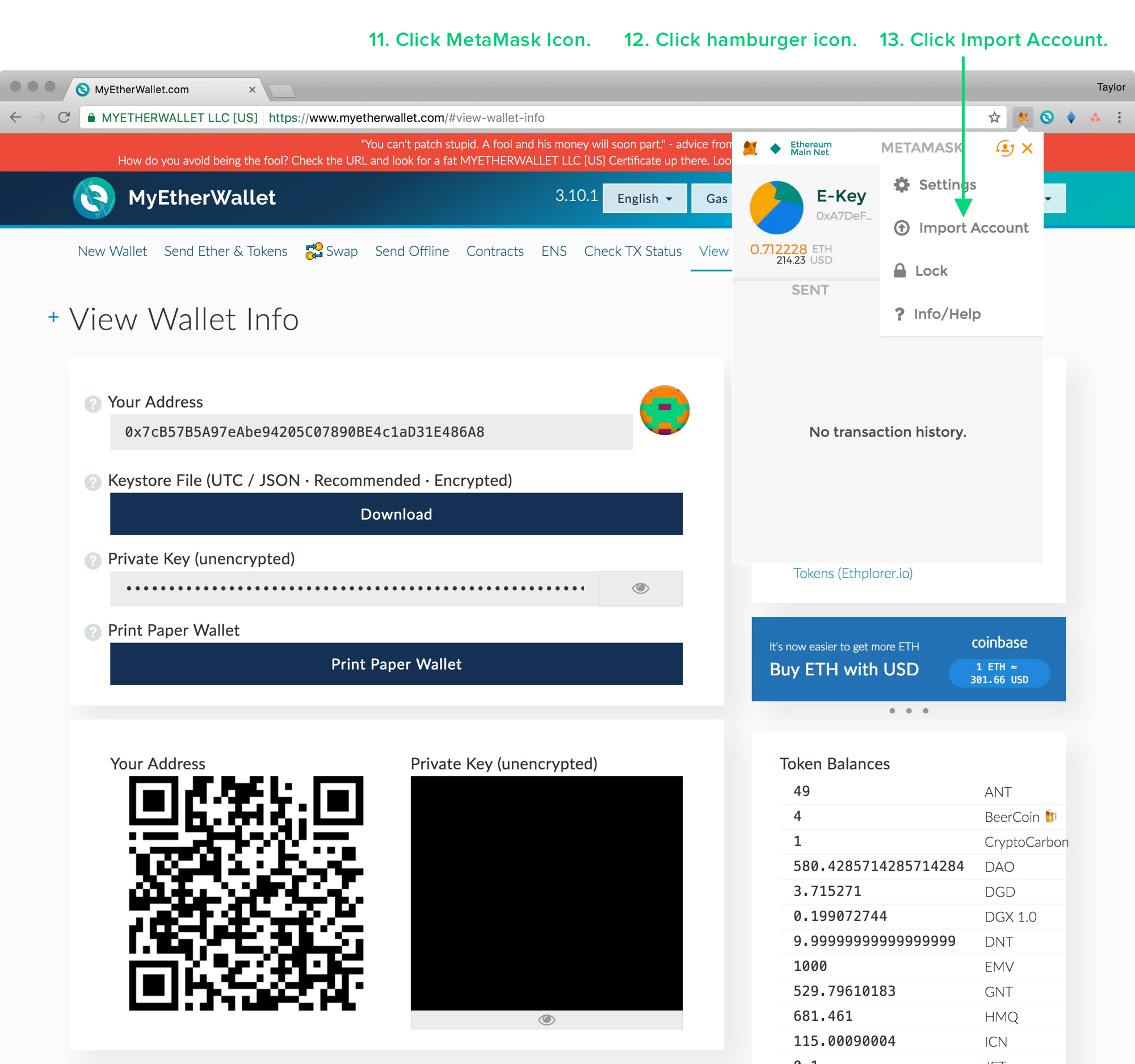Image resolution: width=1135 pixels, height=1064 pixels.
Task: Select the third carousel dot under coinbase banner
Action: click(926, 710)
